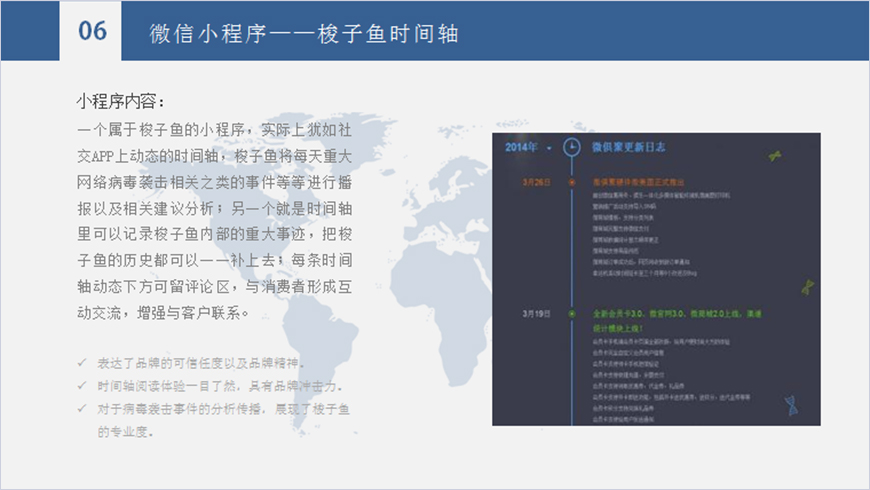Open the 2014年 year dropdown arrow
This screenshot has width=870, height=490.
549,148
